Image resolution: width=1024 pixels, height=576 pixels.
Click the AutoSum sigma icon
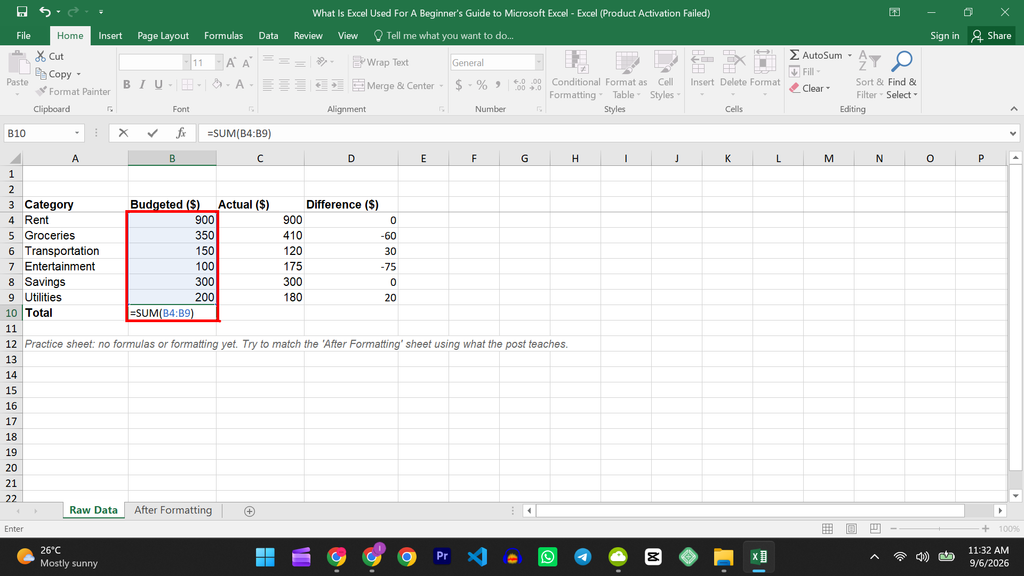click(794, 56)
